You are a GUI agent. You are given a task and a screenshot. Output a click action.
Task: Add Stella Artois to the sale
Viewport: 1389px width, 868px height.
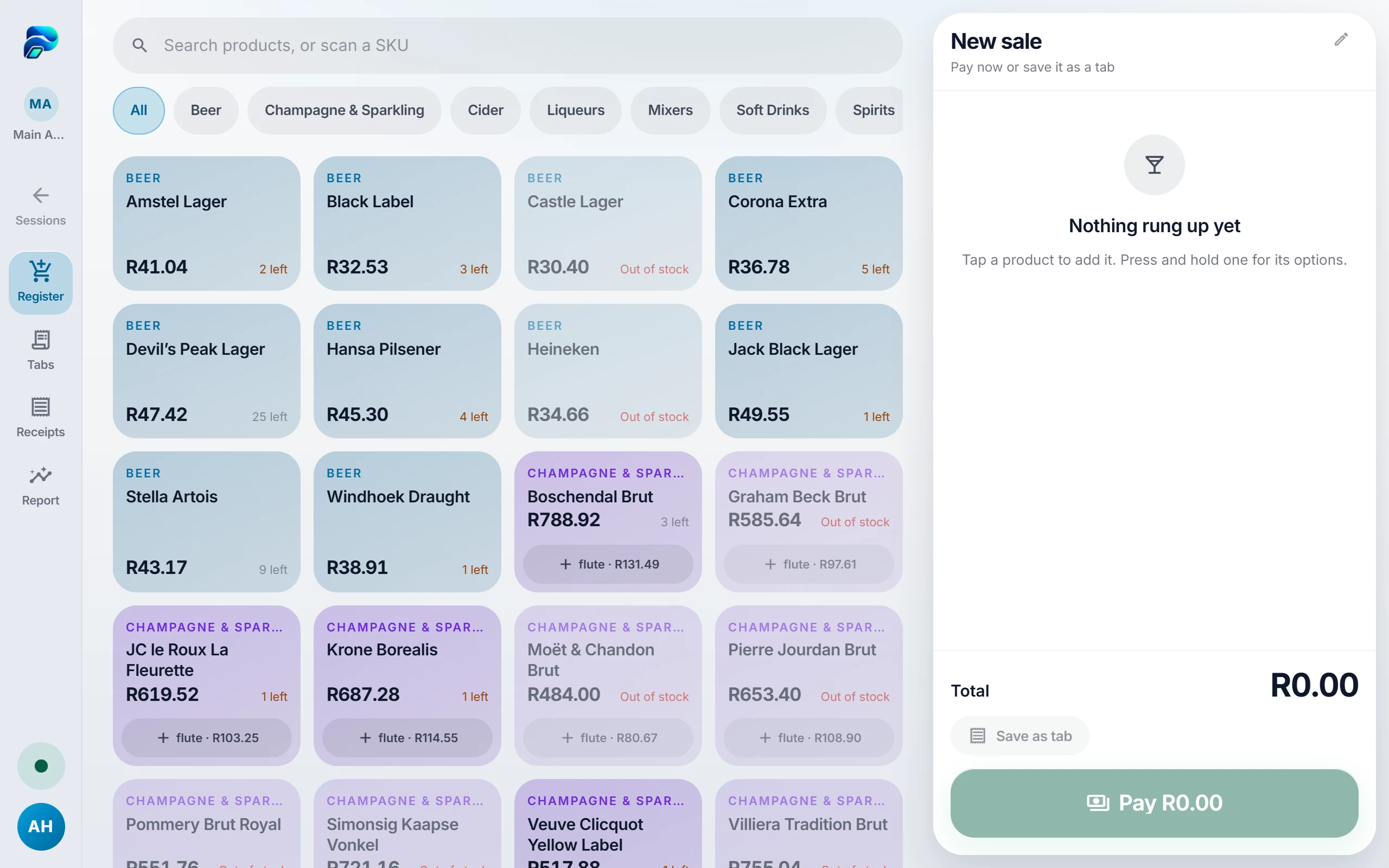(x=207, y=522)
